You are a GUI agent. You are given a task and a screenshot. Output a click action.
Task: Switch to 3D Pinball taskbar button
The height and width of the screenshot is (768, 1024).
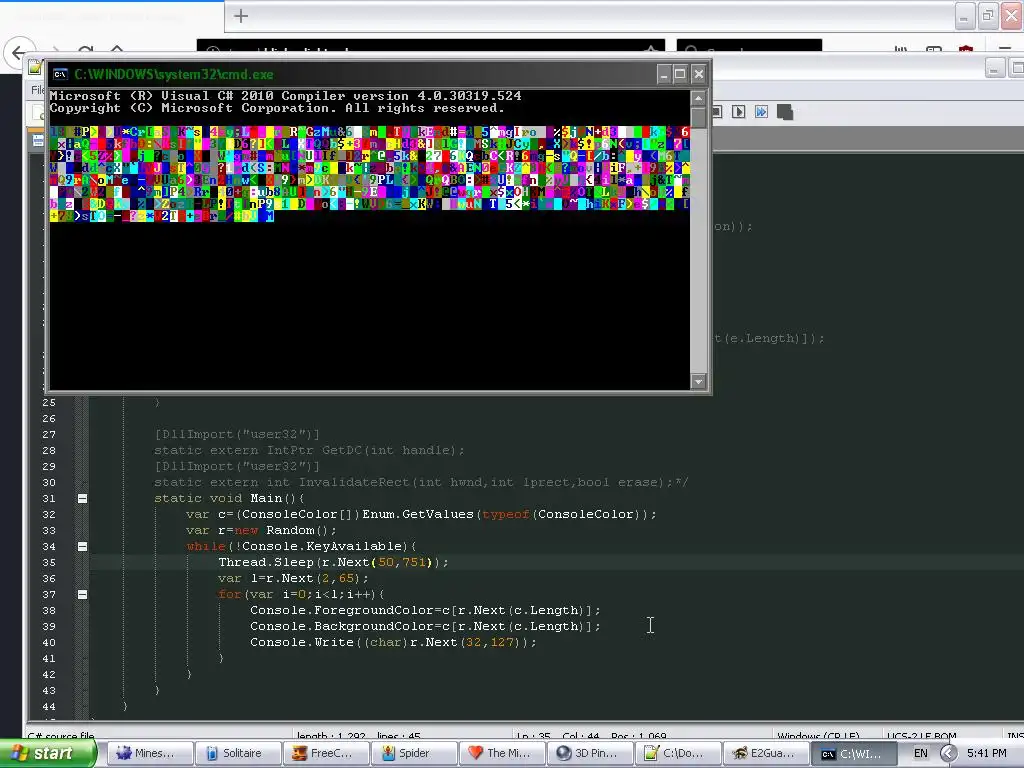pos(590,754)
